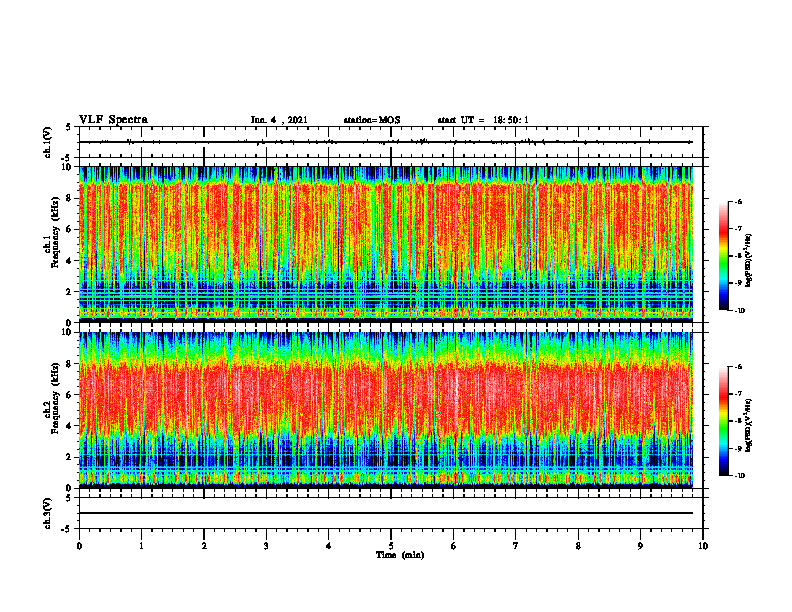This screenshot has width=792, height=612.
Task: Click the ch.1 frequency tick label "8"
Action: tap(70, 198)
